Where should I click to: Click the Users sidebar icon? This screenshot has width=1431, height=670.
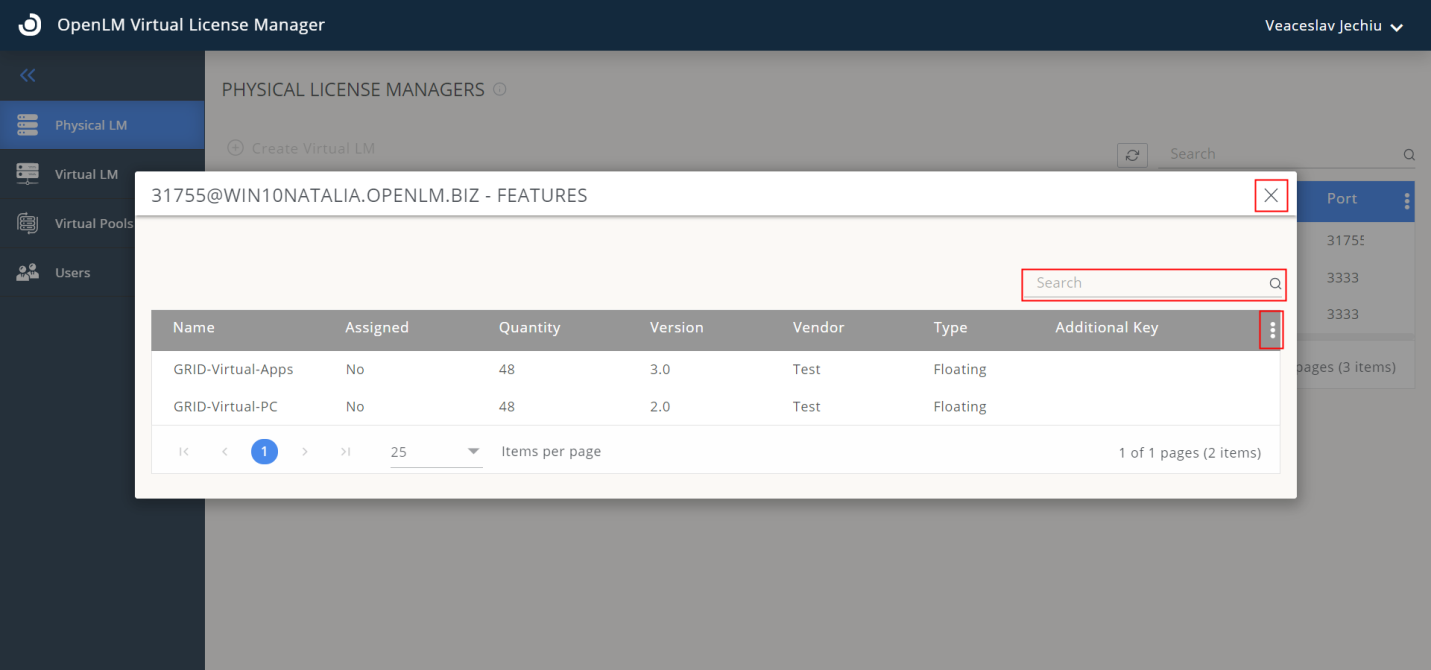click(x=28, y=272)
